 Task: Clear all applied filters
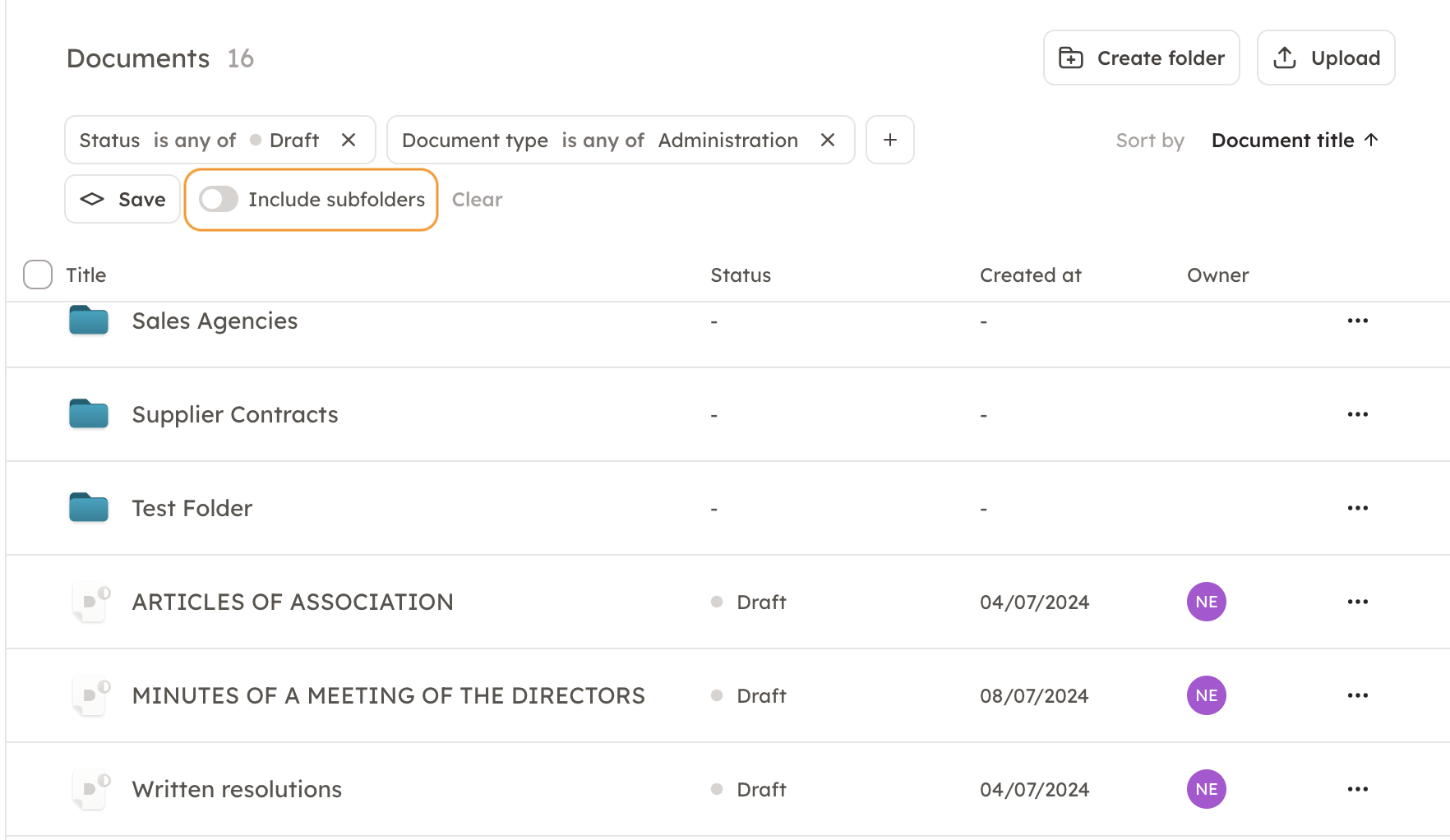coord(477,200)
